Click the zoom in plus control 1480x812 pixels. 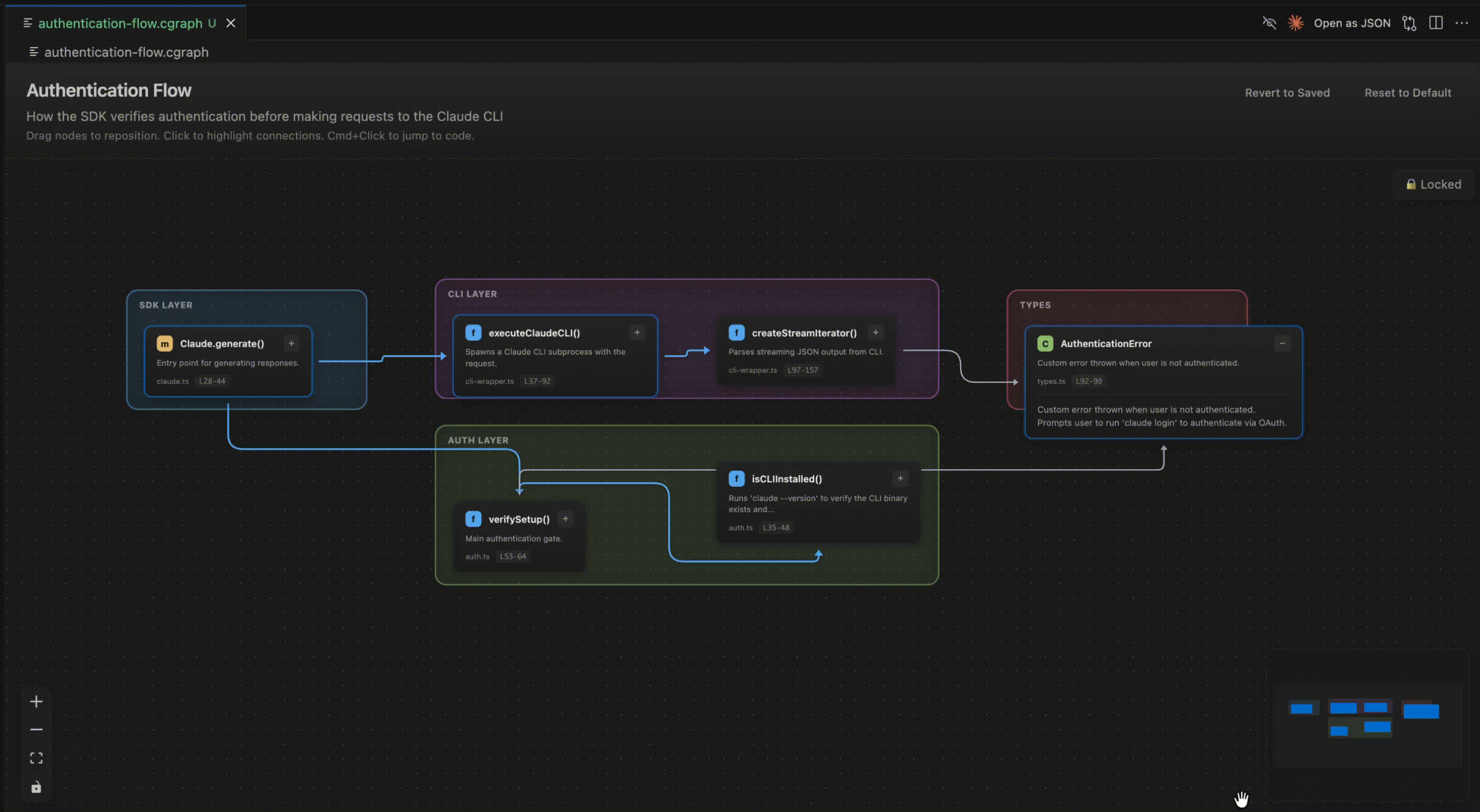tap(36, 702)
